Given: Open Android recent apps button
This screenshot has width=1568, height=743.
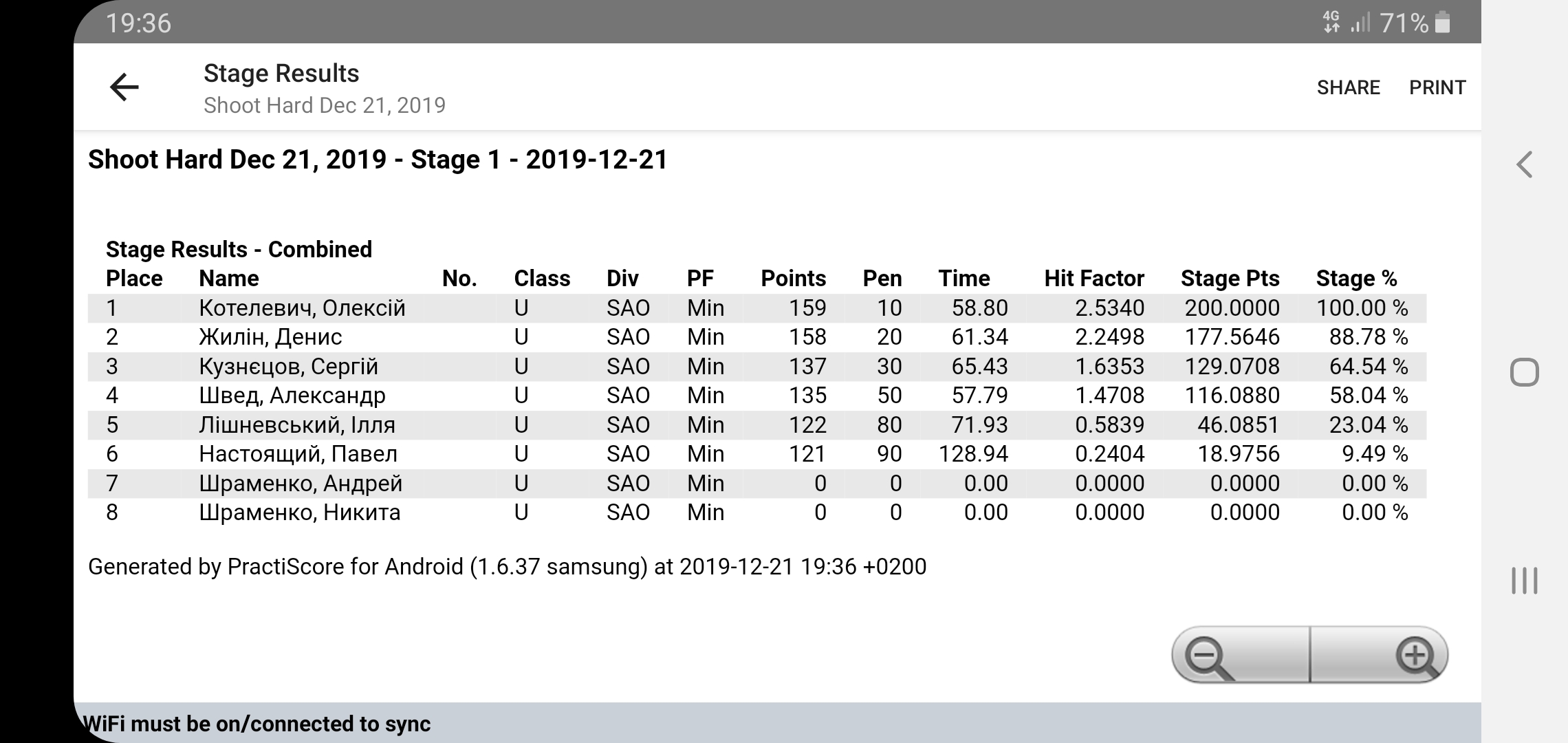Looking at the screenshot, I should (1524, 581).
